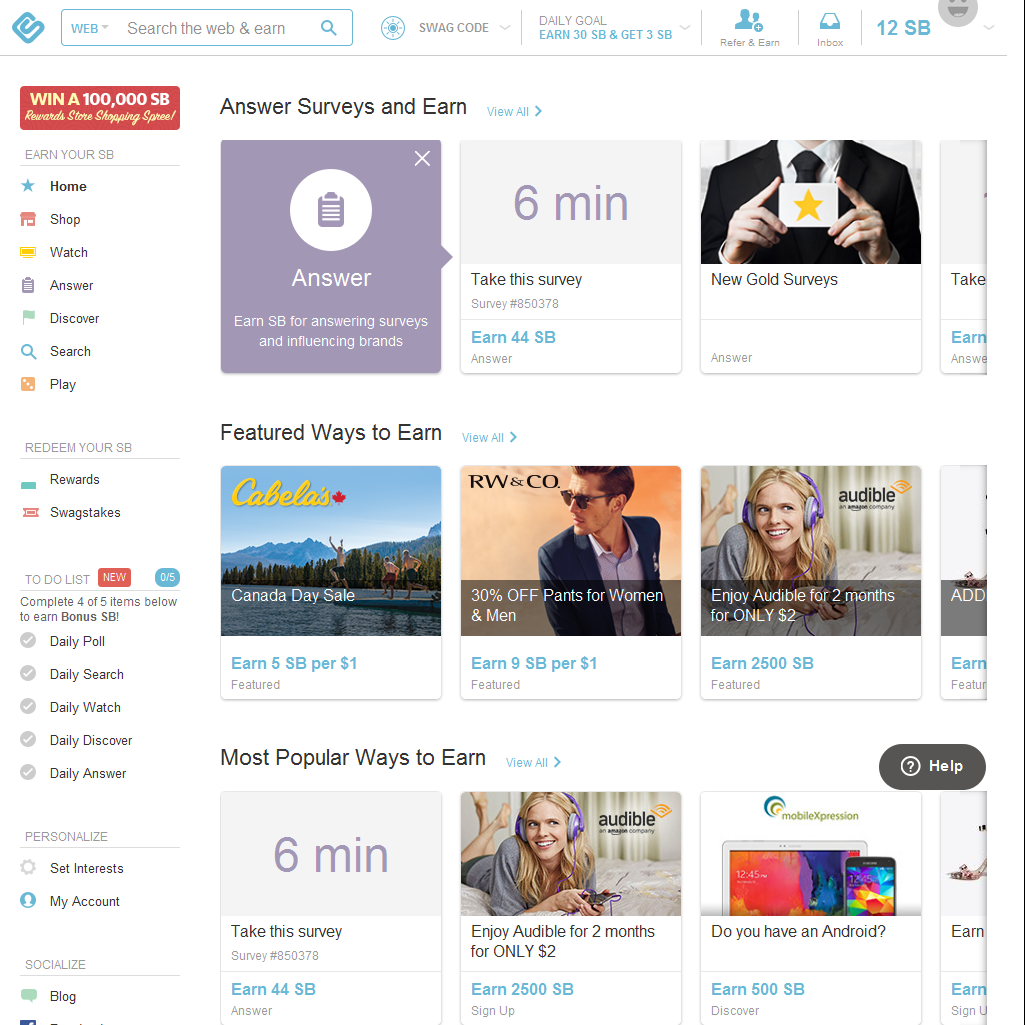Screen dimensions: 1025x1025
Task: Click View All for Featured Ways to Earn
Action: pos(490,437)
